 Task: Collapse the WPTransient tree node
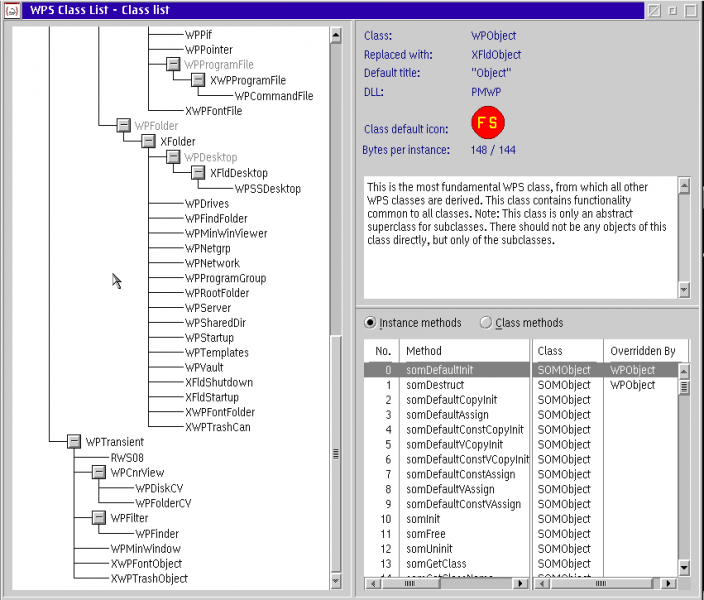pos(74,441)
